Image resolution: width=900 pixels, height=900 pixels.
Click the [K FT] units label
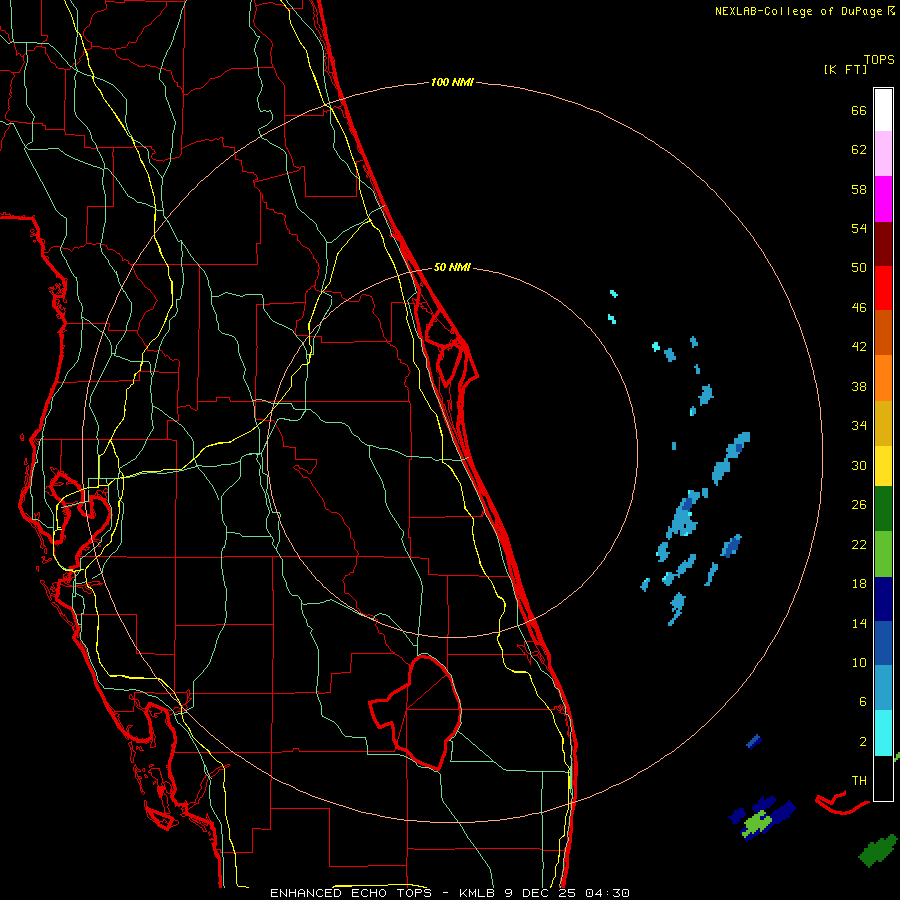tap(845, 70)
